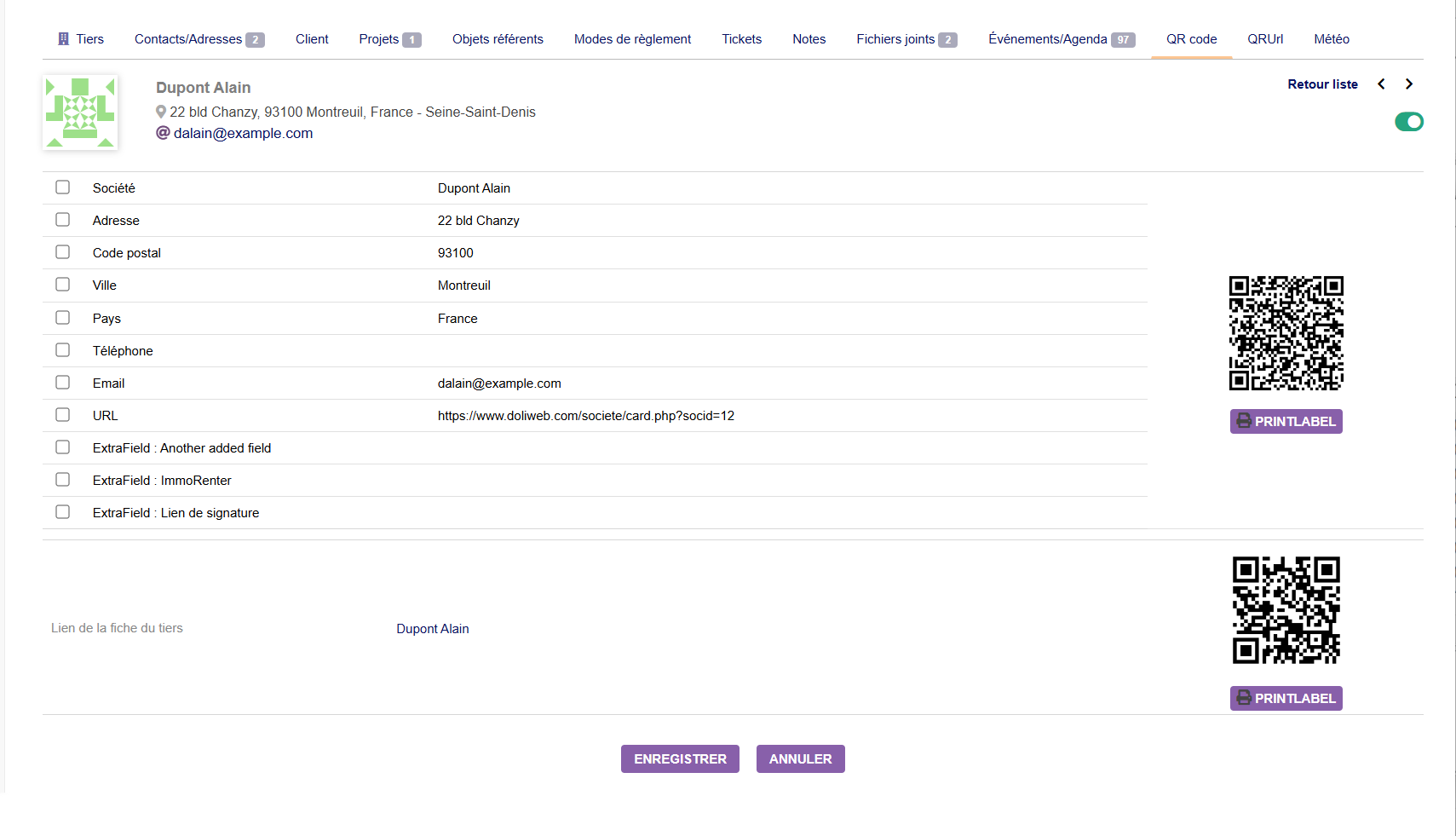Check the ExtraField ImmoRenter checkbox

[63, 480]
